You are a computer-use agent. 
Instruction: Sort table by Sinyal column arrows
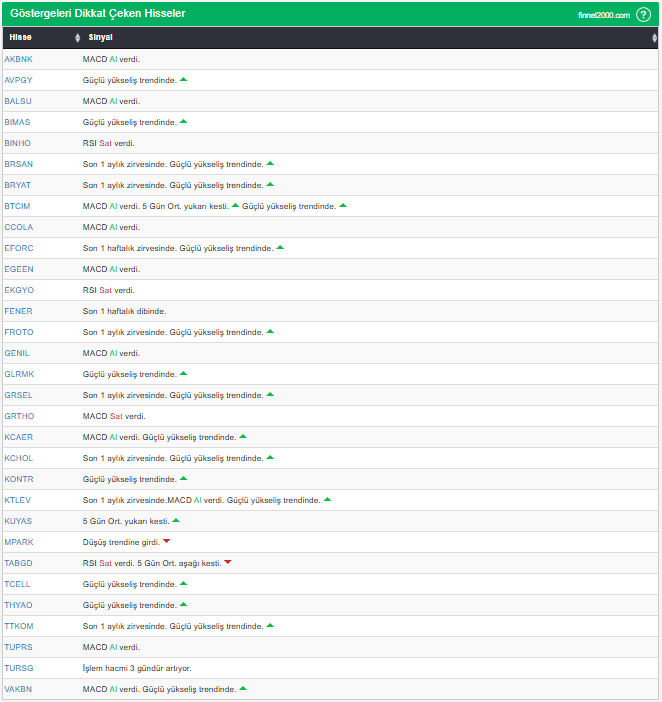pos(654,37)
